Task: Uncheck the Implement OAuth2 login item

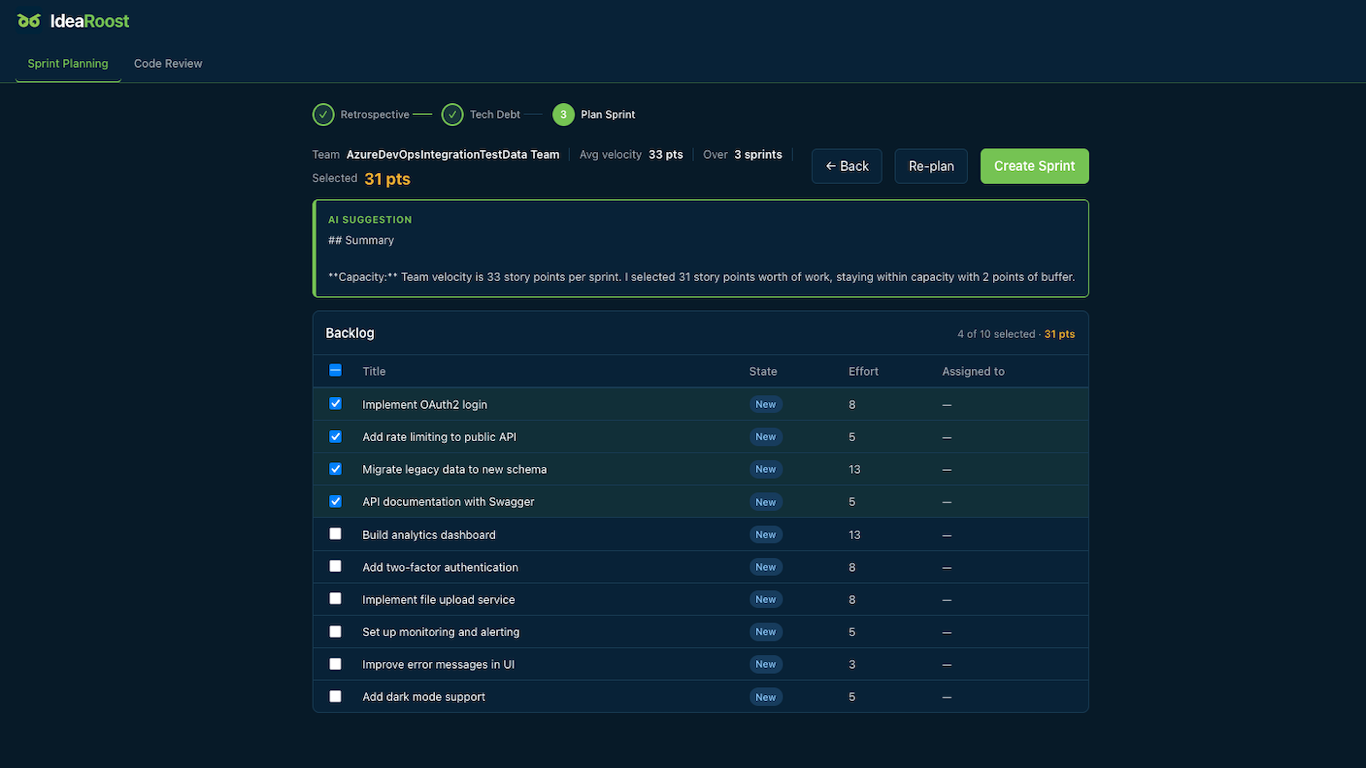Action: click(335, 404)
